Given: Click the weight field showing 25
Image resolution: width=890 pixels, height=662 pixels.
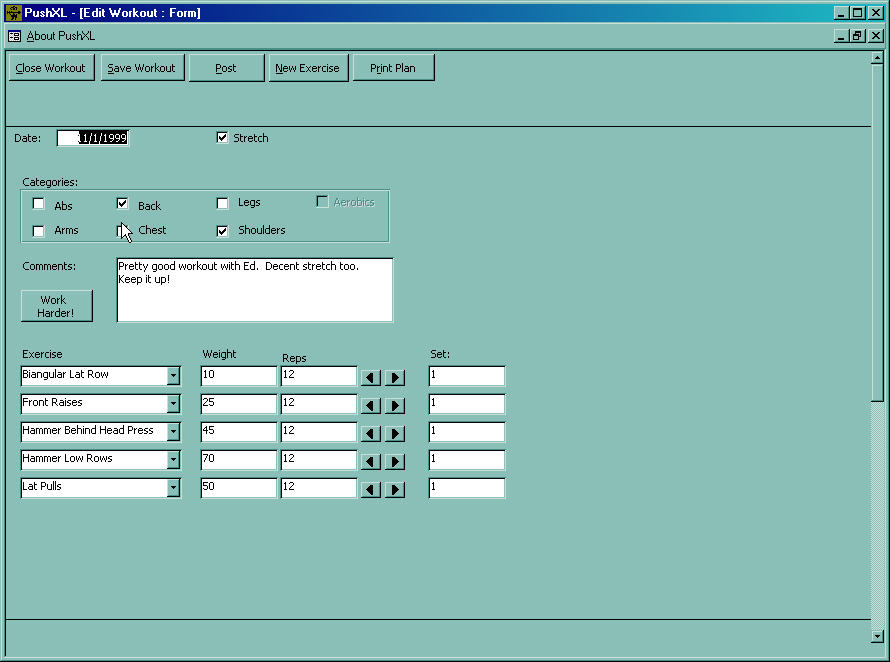Looking at the screenshot, I should tap(238, 404).
